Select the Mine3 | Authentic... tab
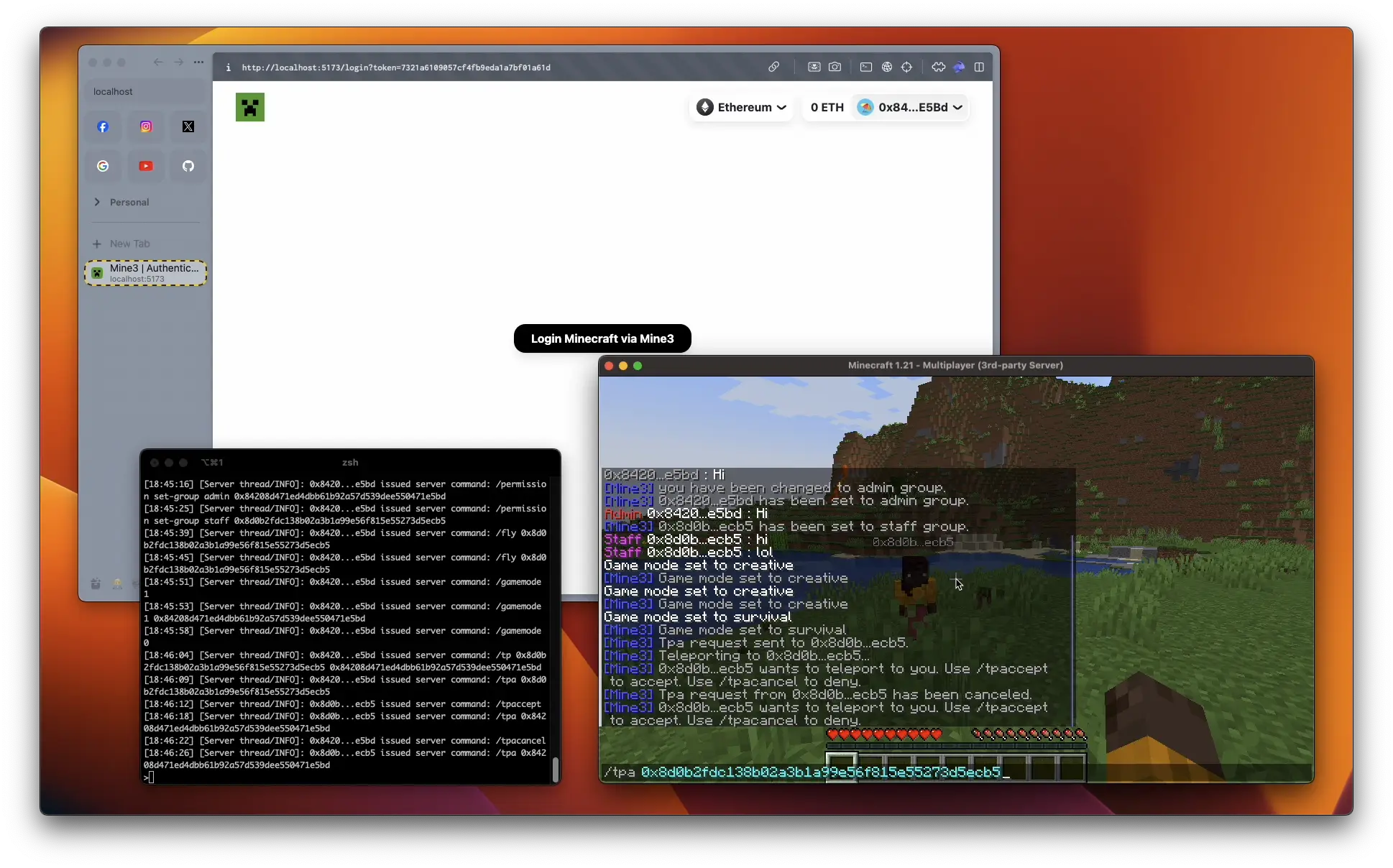 click(146, 273)
